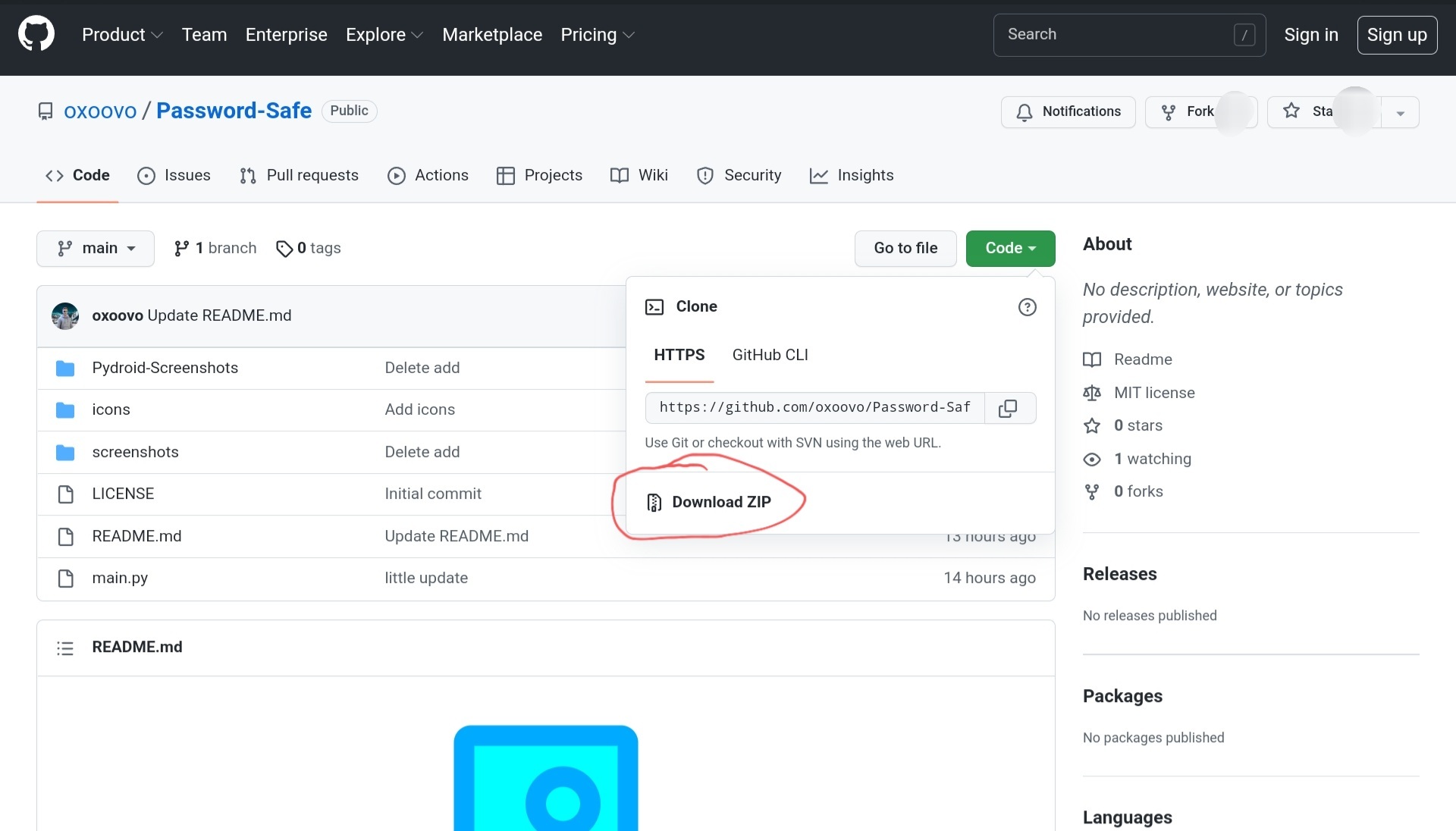The width and height of the screenshot is (1456, 831).
Task: Select the HTTPS clone tab
Action: click(679, 355)
